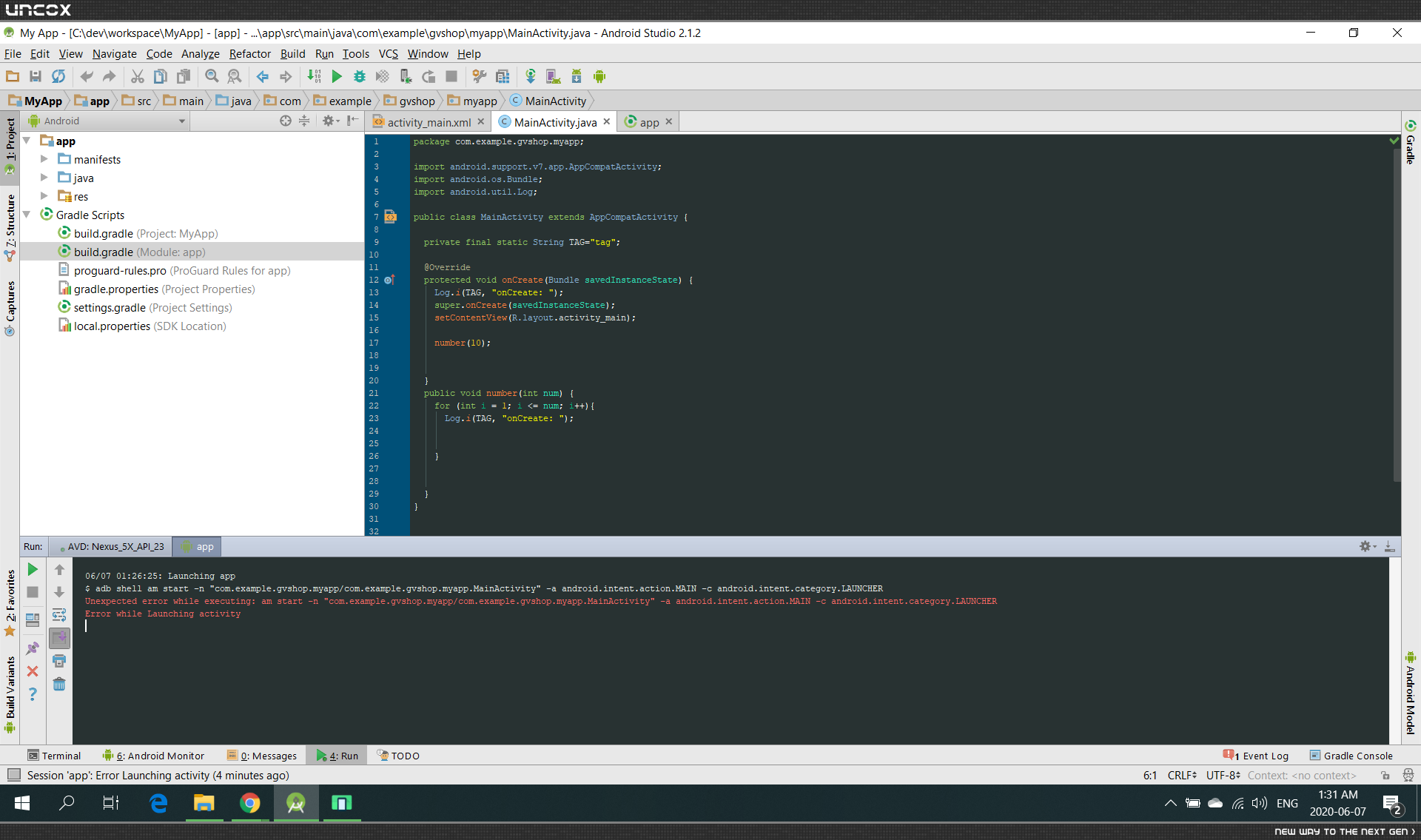The height and width of the screenshot is (840, 1421).
Task: Expand the res folder
Action: point(44,196)
